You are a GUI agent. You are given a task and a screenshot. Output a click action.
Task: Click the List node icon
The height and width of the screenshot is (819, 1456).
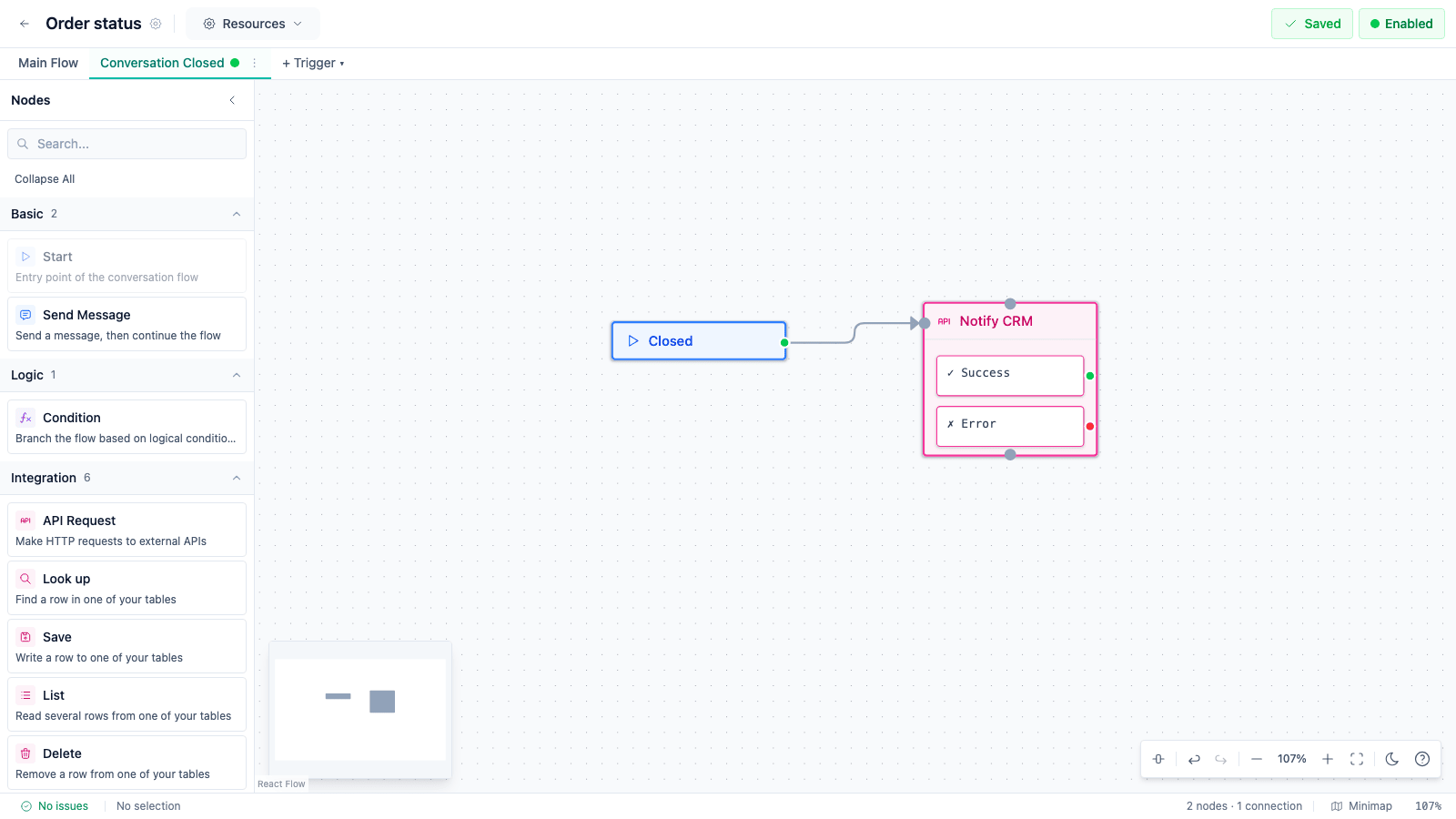[x=25, y=695]
